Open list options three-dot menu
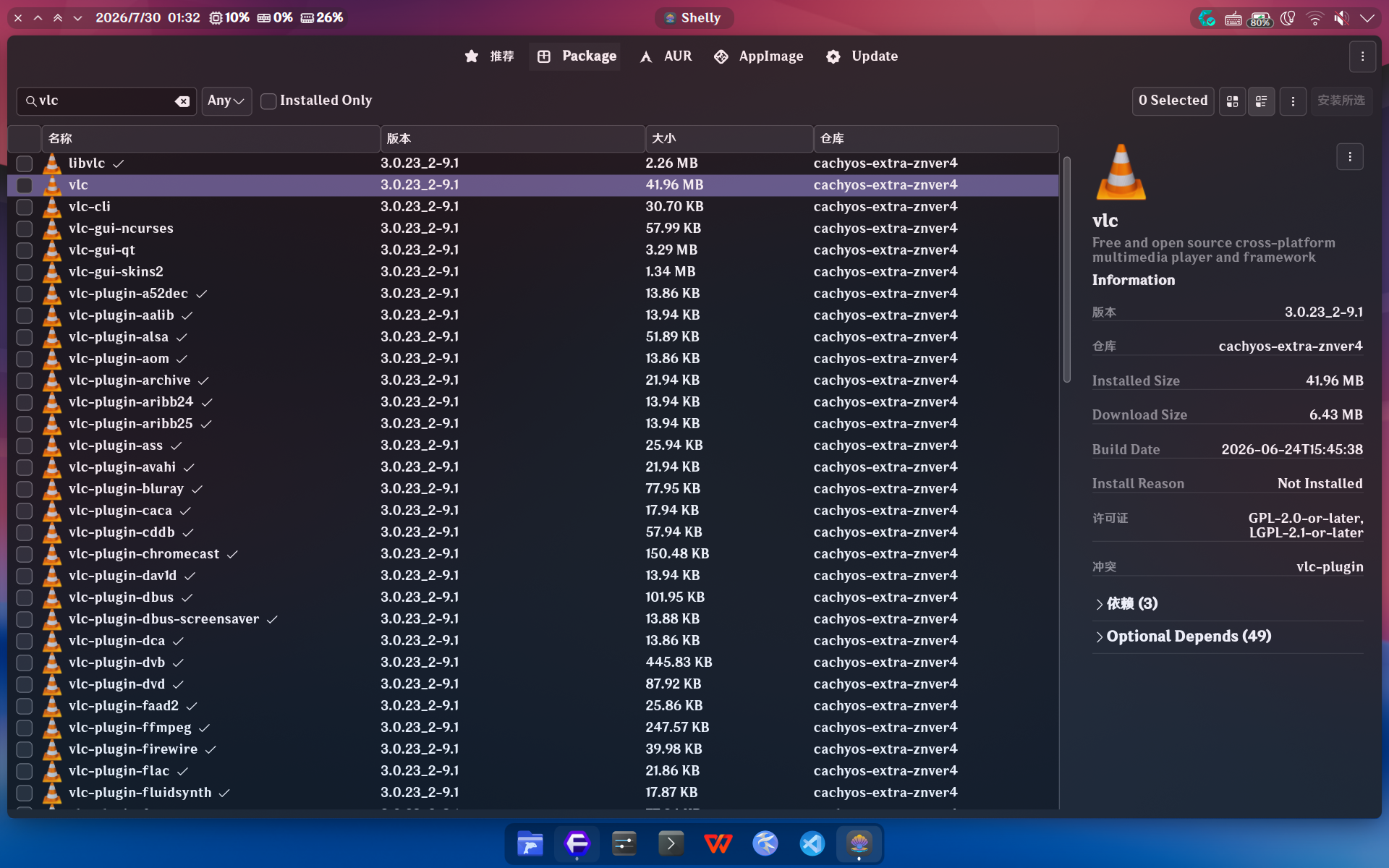This screenshot has width=1389, height=868. pos(1293,101)
